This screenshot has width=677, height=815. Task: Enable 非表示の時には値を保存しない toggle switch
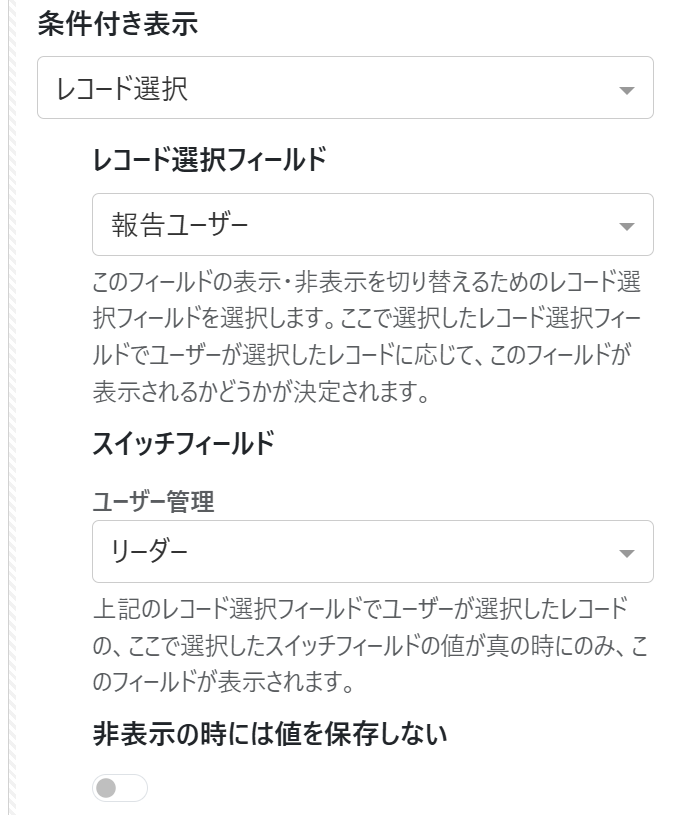(119, 788)
